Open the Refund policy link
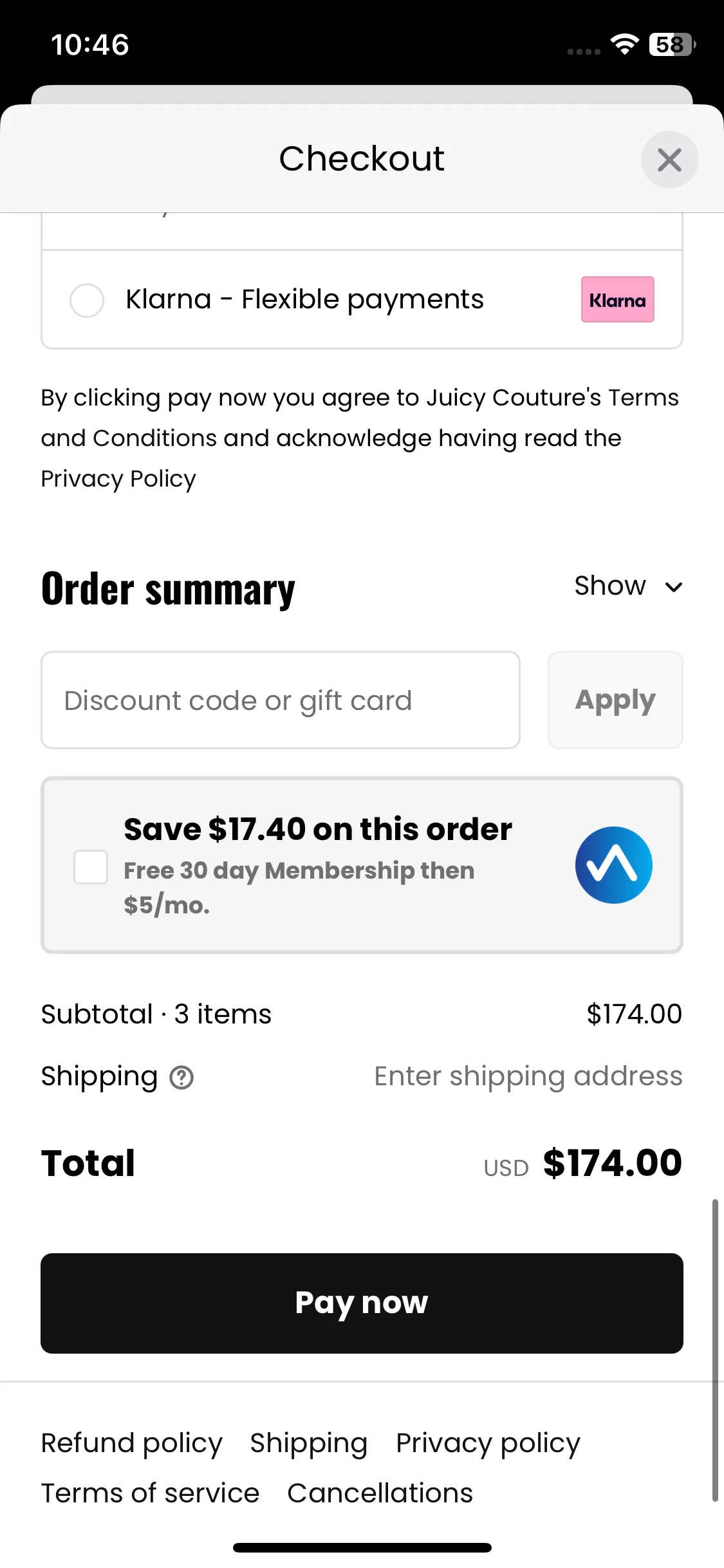The image size is (724, 1568). point(132,1442)
